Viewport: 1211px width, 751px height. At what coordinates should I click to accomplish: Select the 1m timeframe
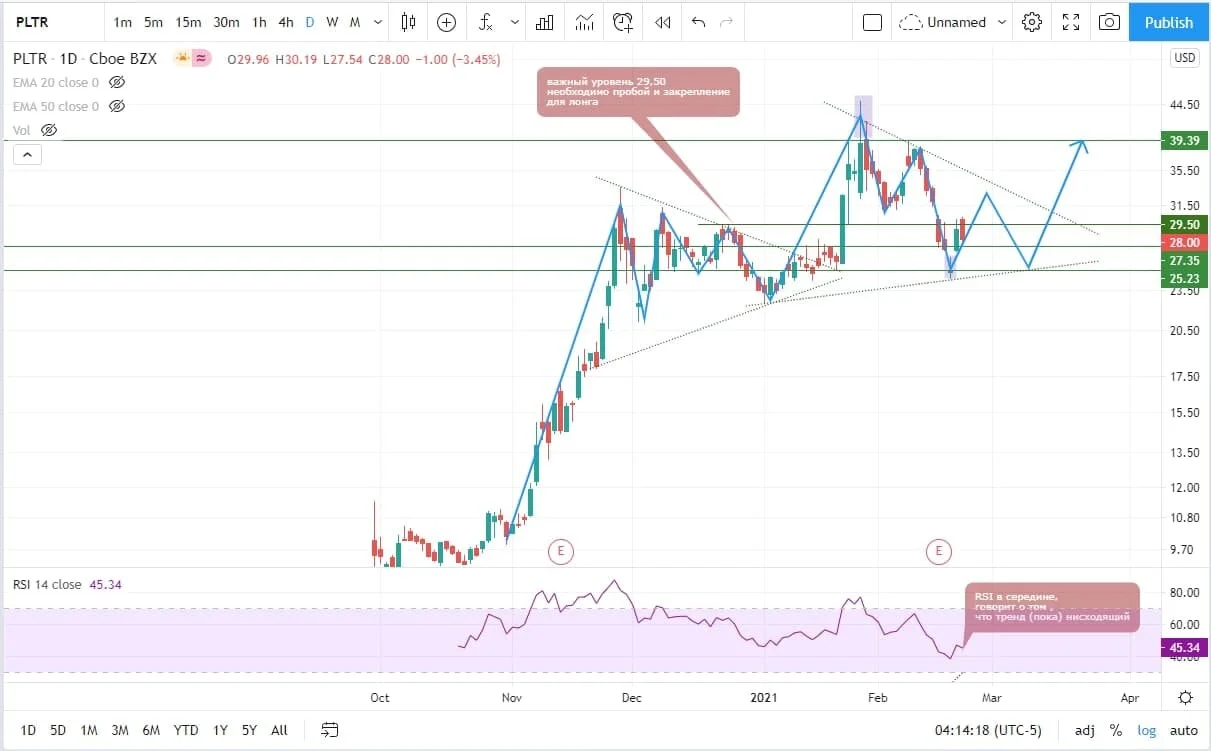click(x=122, y=22)
